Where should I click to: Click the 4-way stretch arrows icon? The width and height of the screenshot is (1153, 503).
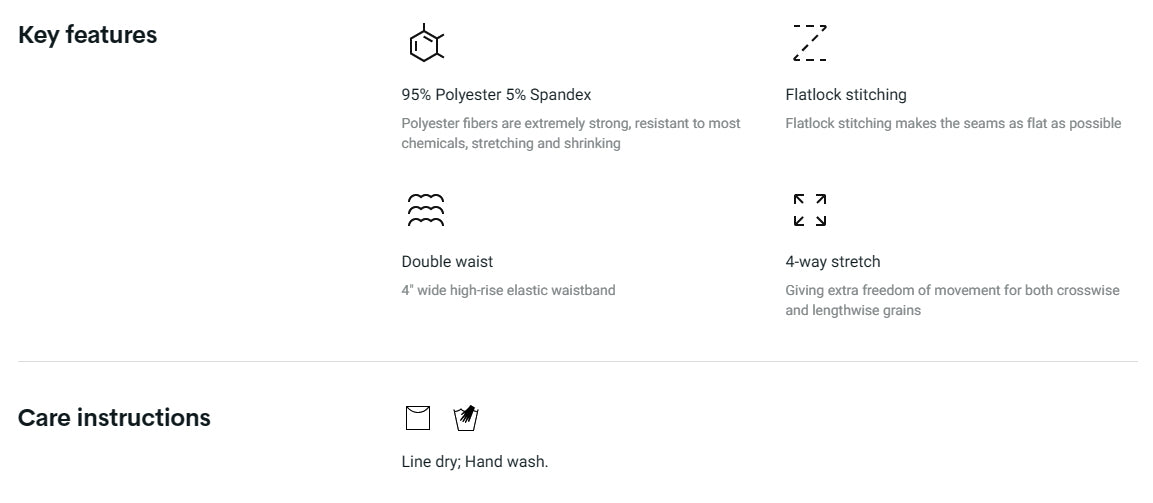pyautogui.click(x=809, y=210)
